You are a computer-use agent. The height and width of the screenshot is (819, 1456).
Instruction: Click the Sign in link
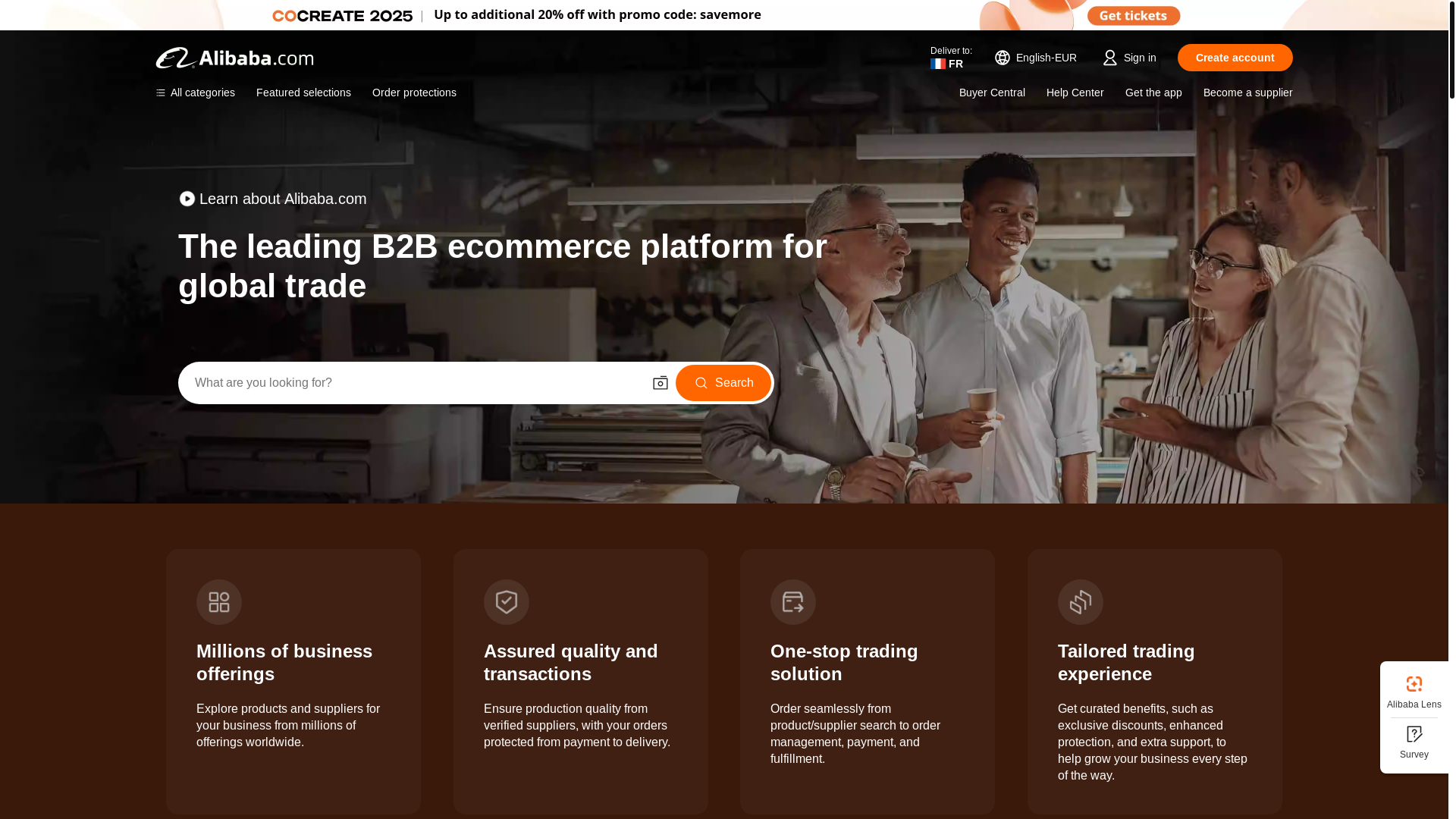pyautogui.click(x=1140, y=58)
